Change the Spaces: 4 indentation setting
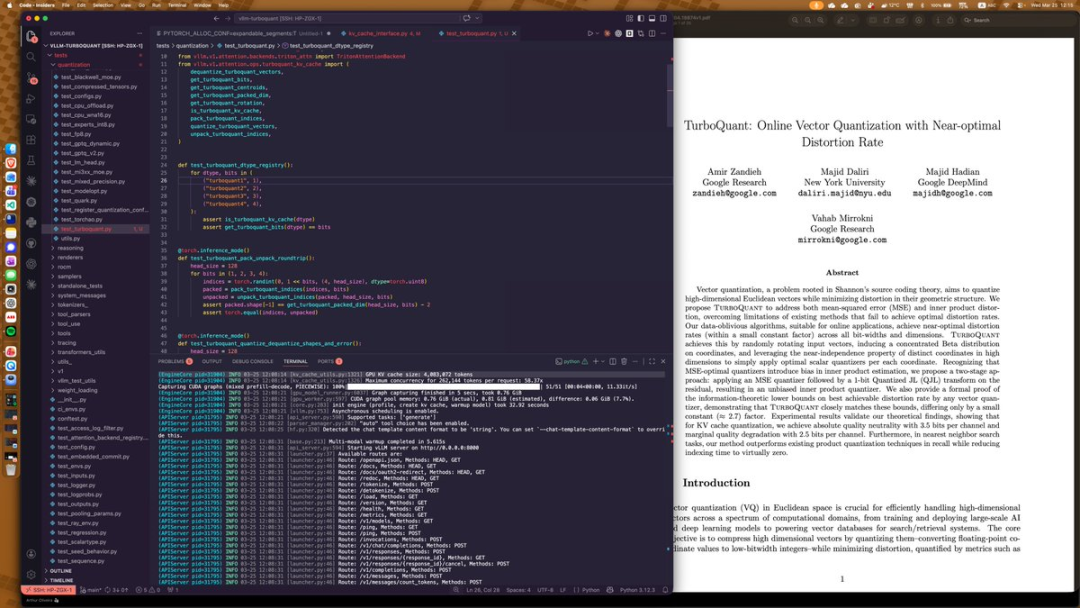The width and height of the screenshot is (1080, 608). [518, 590]
